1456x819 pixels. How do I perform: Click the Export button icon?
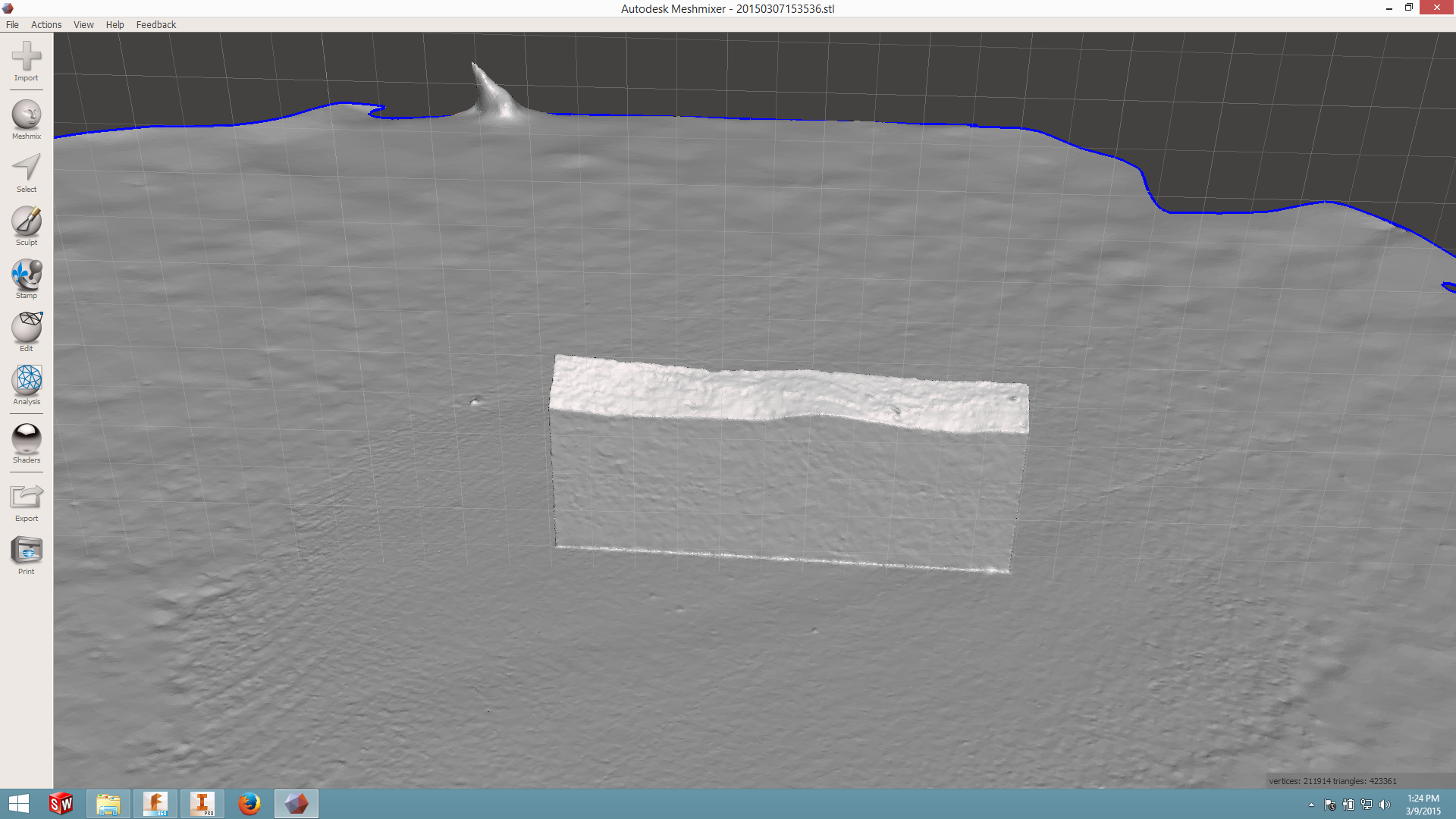pos(27,497)
